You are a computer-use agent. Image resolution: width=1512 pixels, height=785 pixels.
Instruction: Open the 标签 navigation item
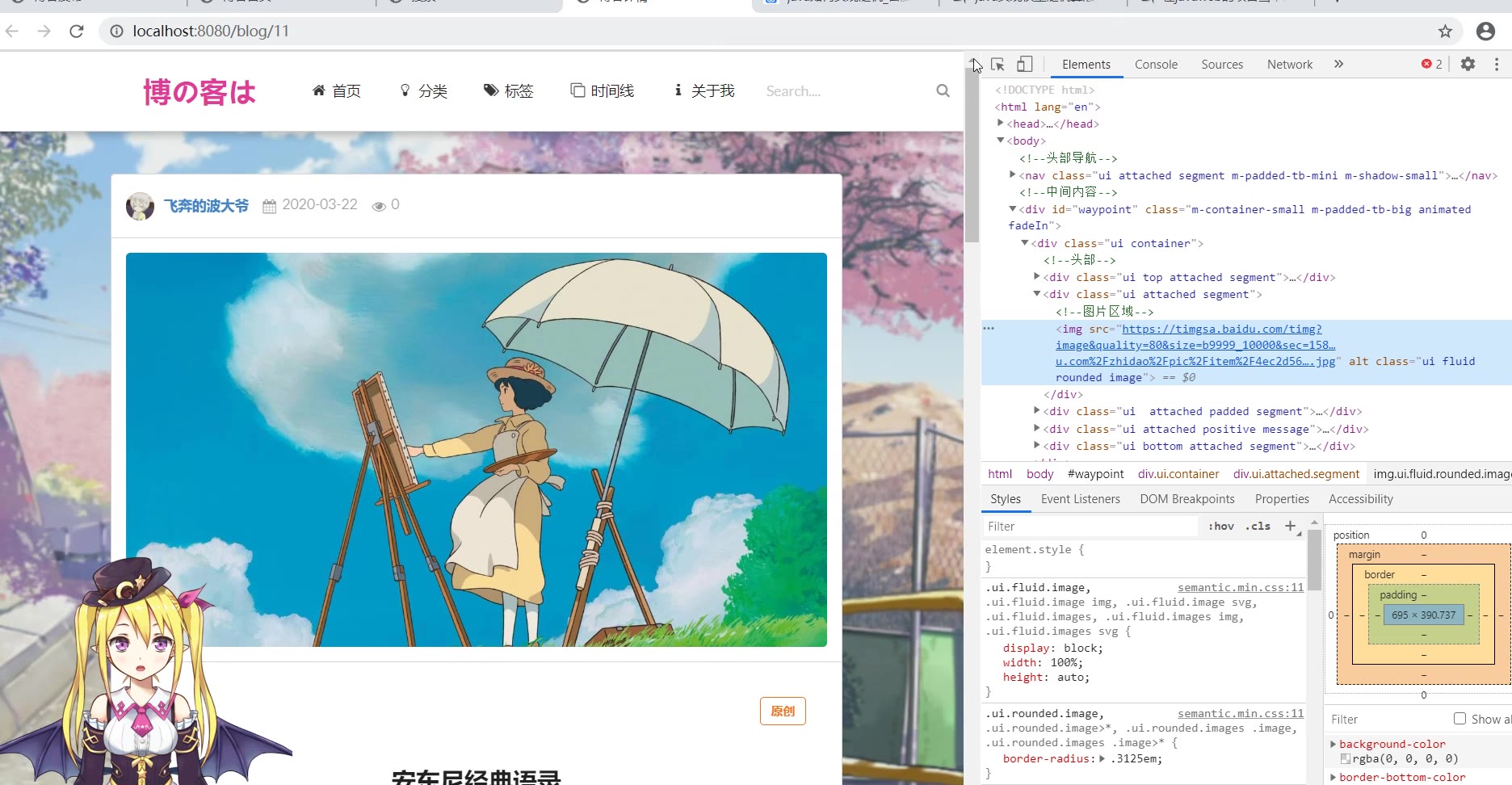[509, 90]
